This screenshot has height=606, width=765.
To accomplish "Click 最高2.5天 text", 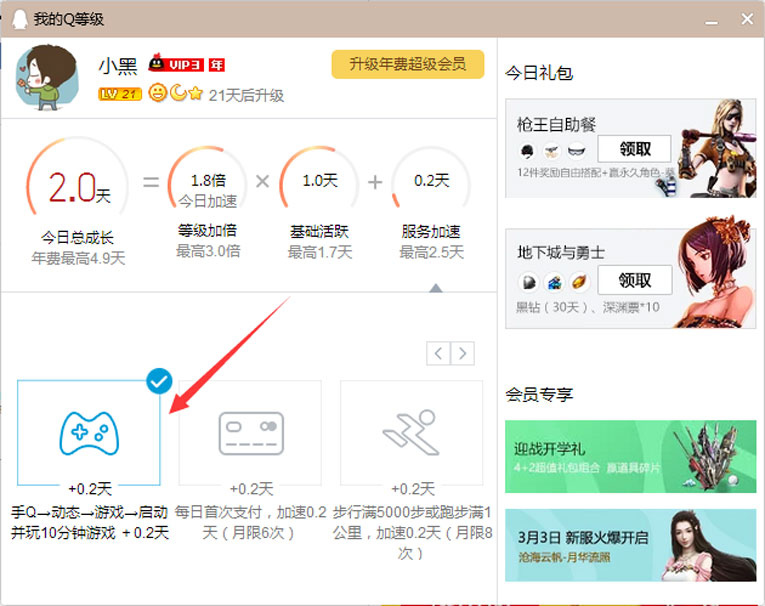I will (432, 252).
